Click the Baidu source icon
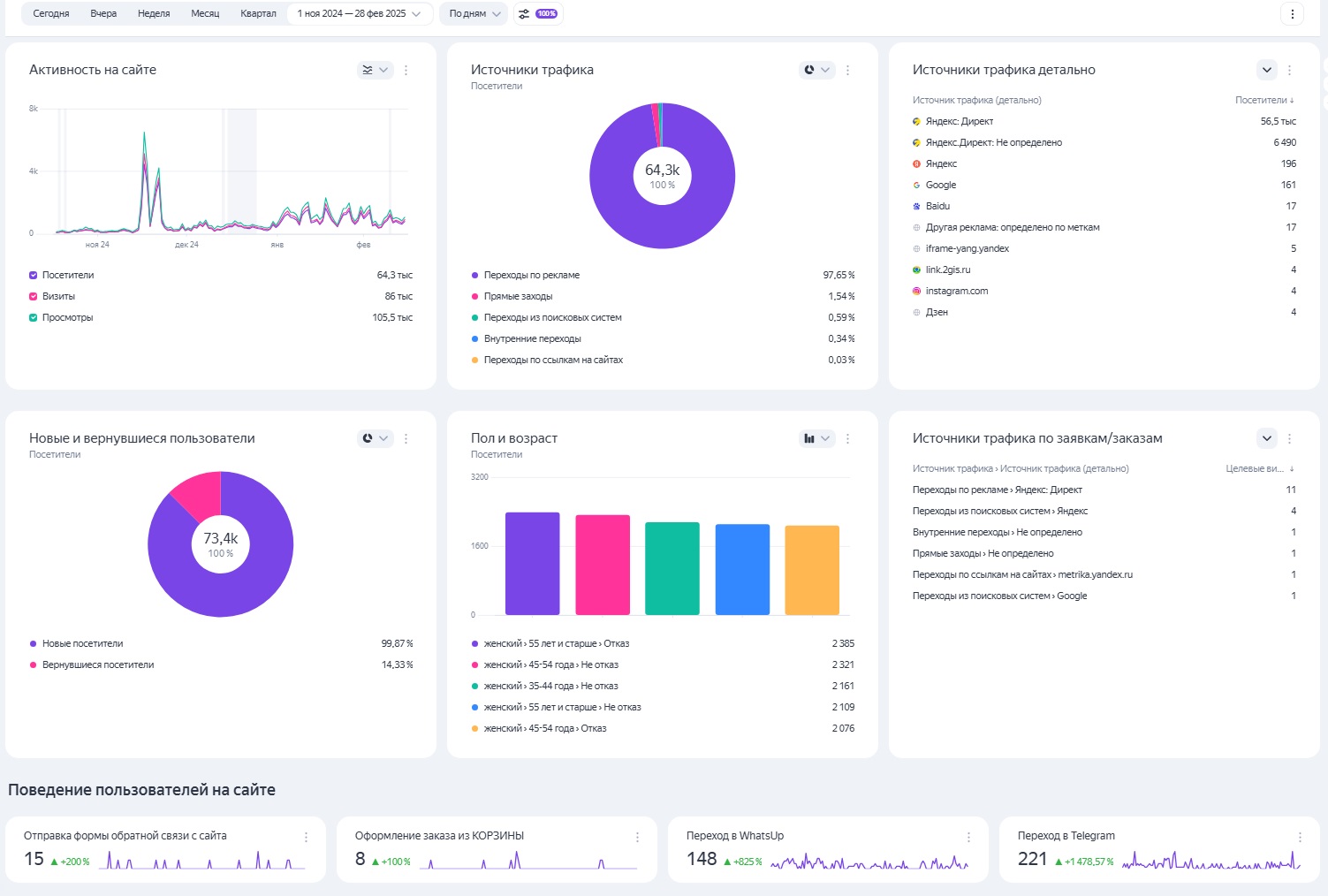The width and height of the screenshot is (1328, 896). click(x=916, y=206)
